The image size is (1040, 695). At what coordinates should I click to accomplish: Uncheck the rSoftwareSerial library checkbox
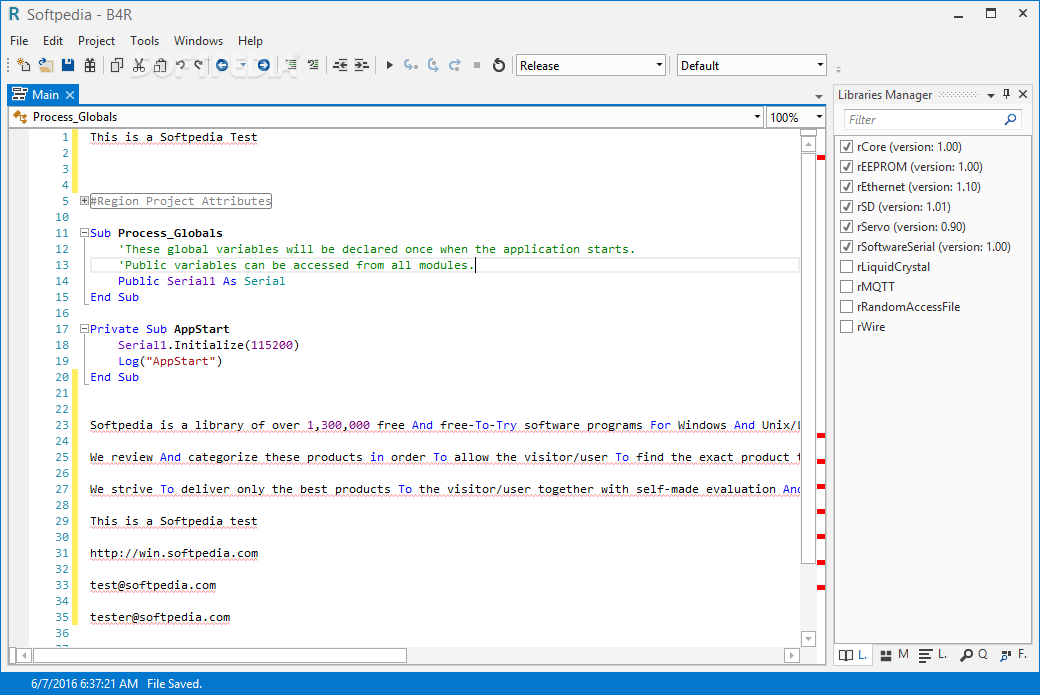(846, 247)
